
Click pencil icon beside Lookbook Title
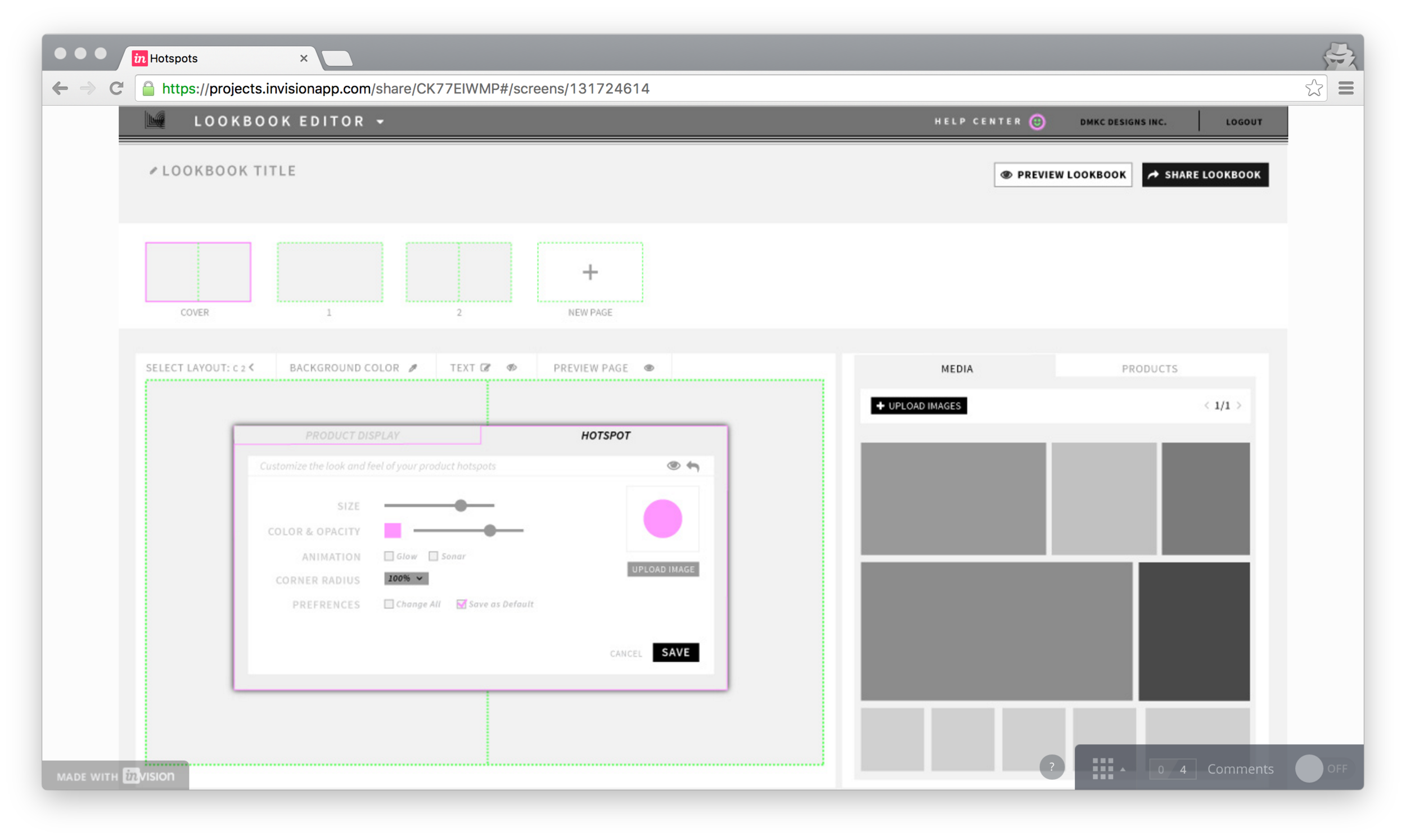[x=153, y=171]
